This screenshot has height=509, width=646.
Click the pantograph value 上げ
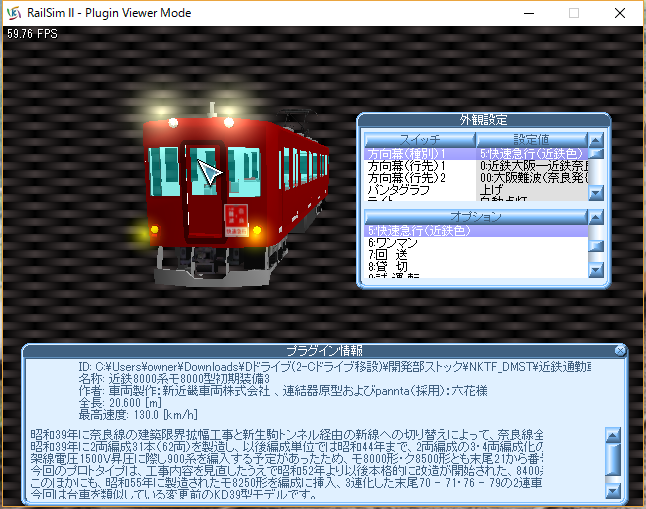tap(532, 190)
